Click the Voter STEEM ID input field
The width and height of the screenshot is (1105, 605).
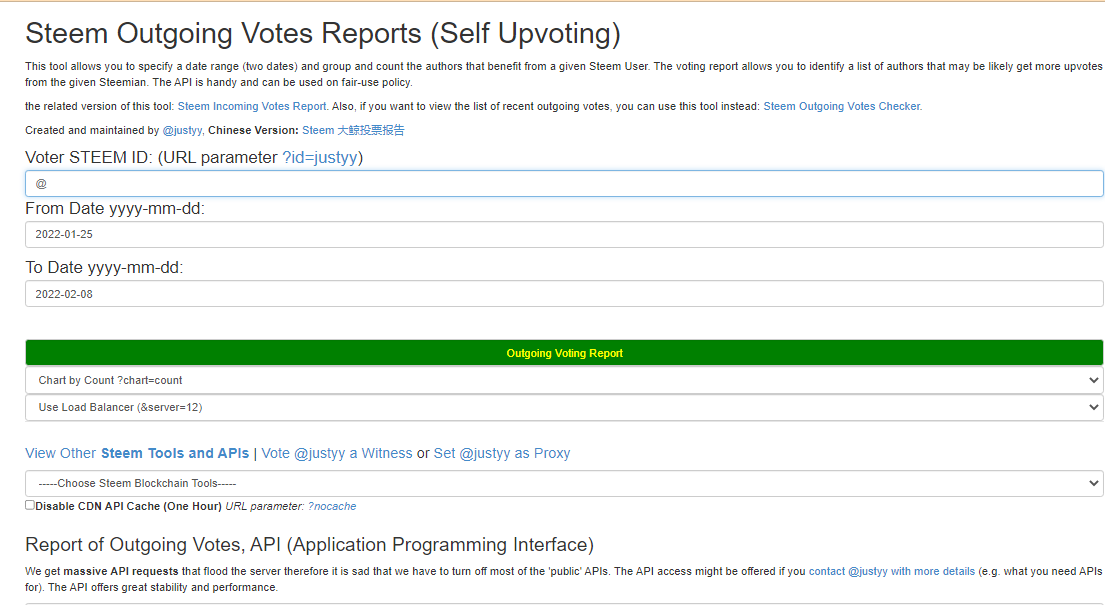point(564,183)
